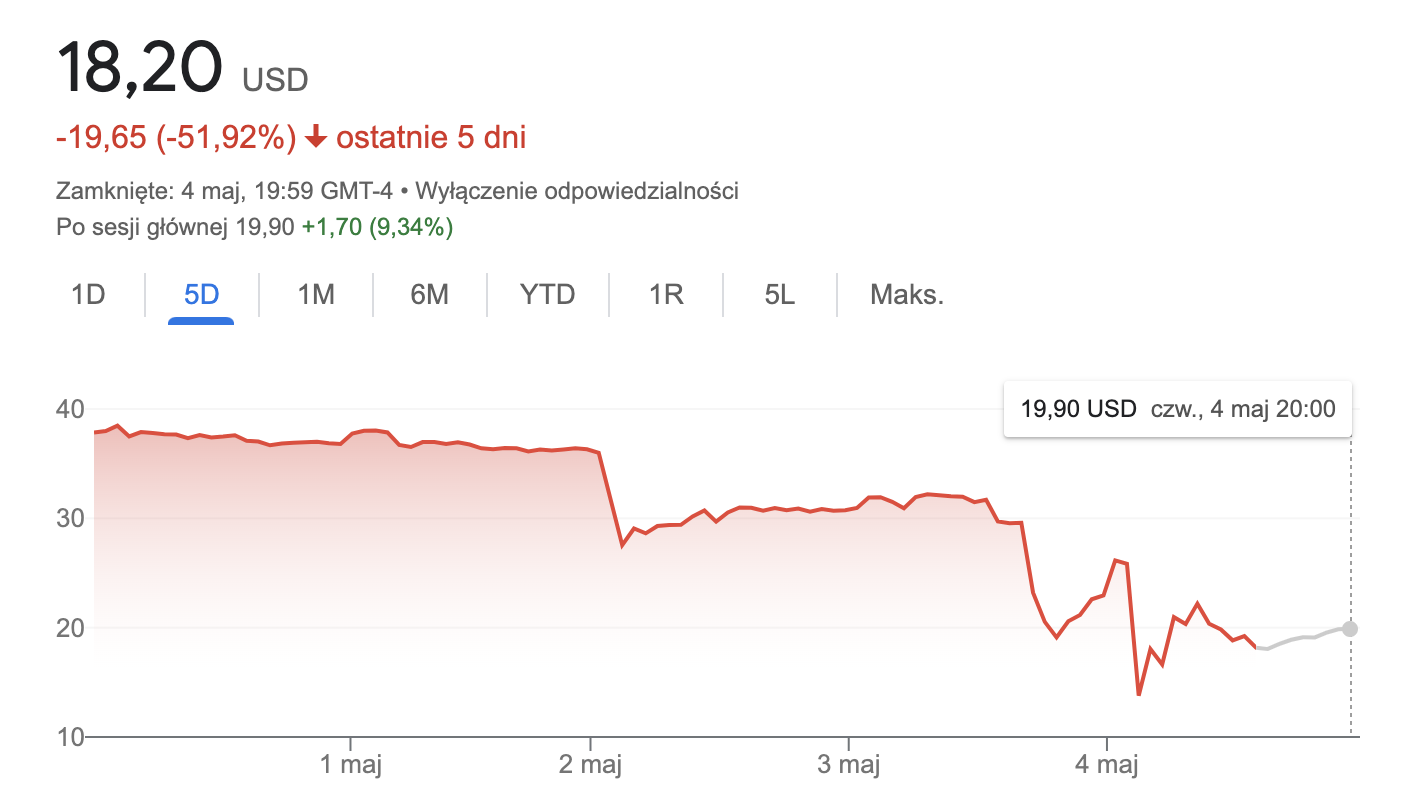This screenshot has width=1415, height=794.
Task: Open the Wyłączenie odpowiedzialności disclaimer link
Action: click(x=577, y=190)
